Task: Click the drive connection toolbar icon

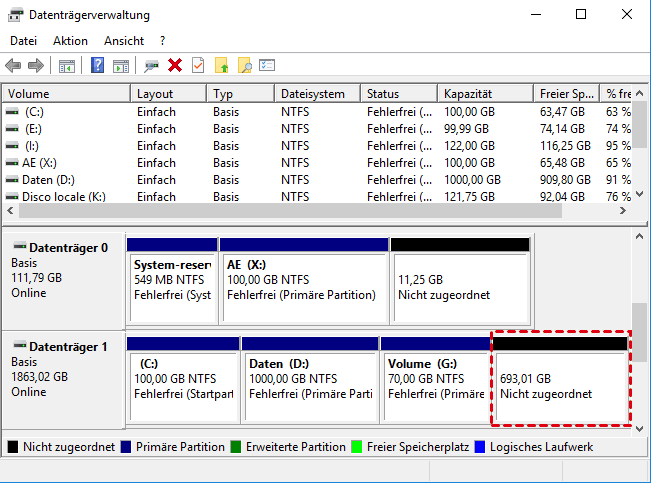Action: point(152,65)
